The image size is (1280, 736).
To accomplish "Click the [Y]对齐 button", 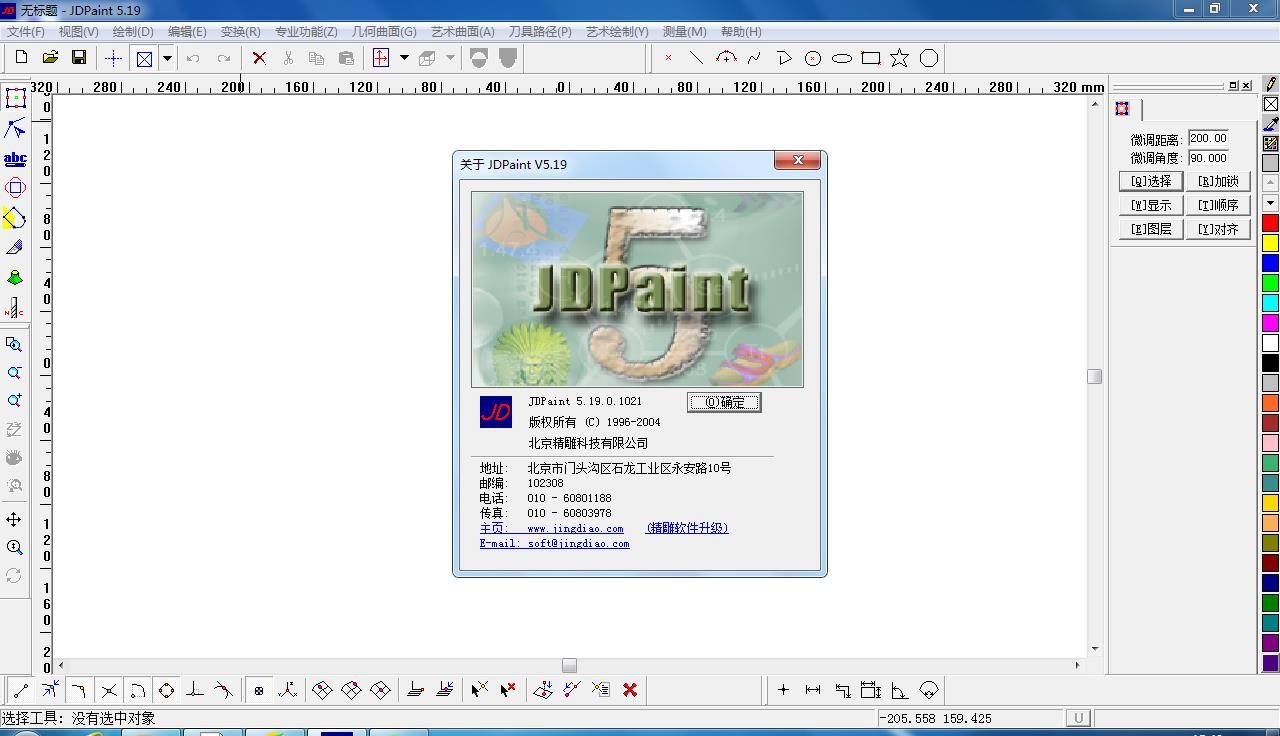I will (x=1218, y=229).
